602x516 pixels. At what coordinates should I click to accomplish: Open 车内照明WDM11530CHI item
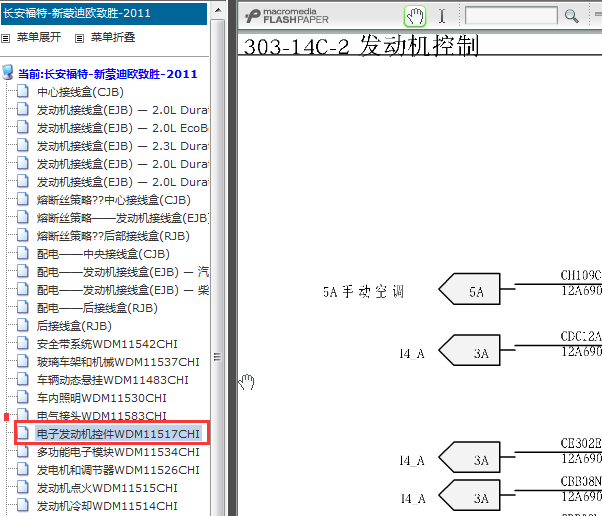coord(102,399)
